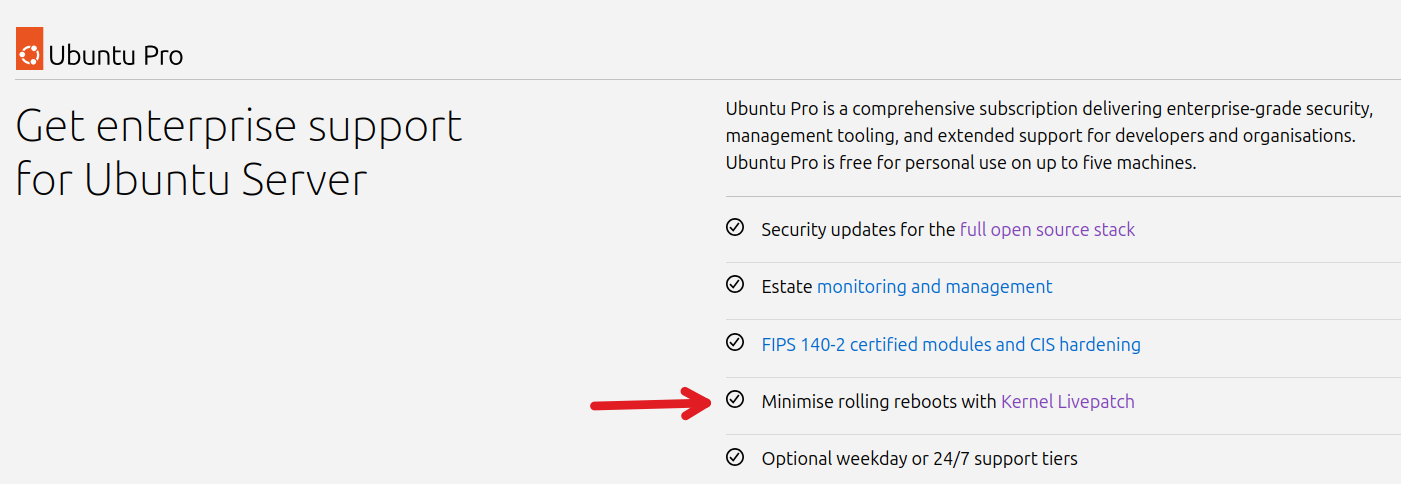The height and width of the screenshot is (484, 1401).
Task: Visit the Kernel Livepatch link
Action: [1067, 402]
